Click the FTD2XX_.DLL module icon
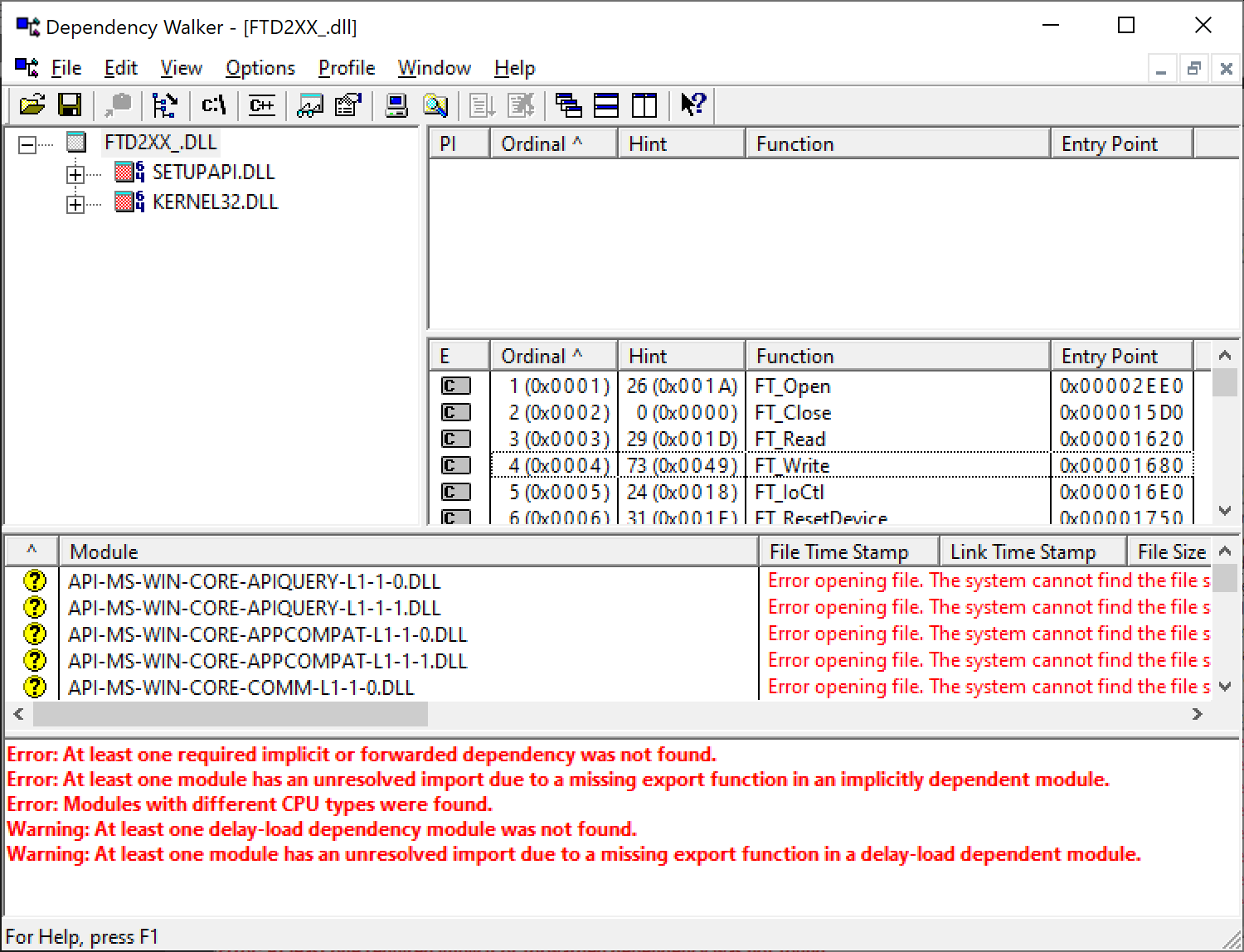The height and width of the screenshot is (952, 1244). click(x=76, y=143)
